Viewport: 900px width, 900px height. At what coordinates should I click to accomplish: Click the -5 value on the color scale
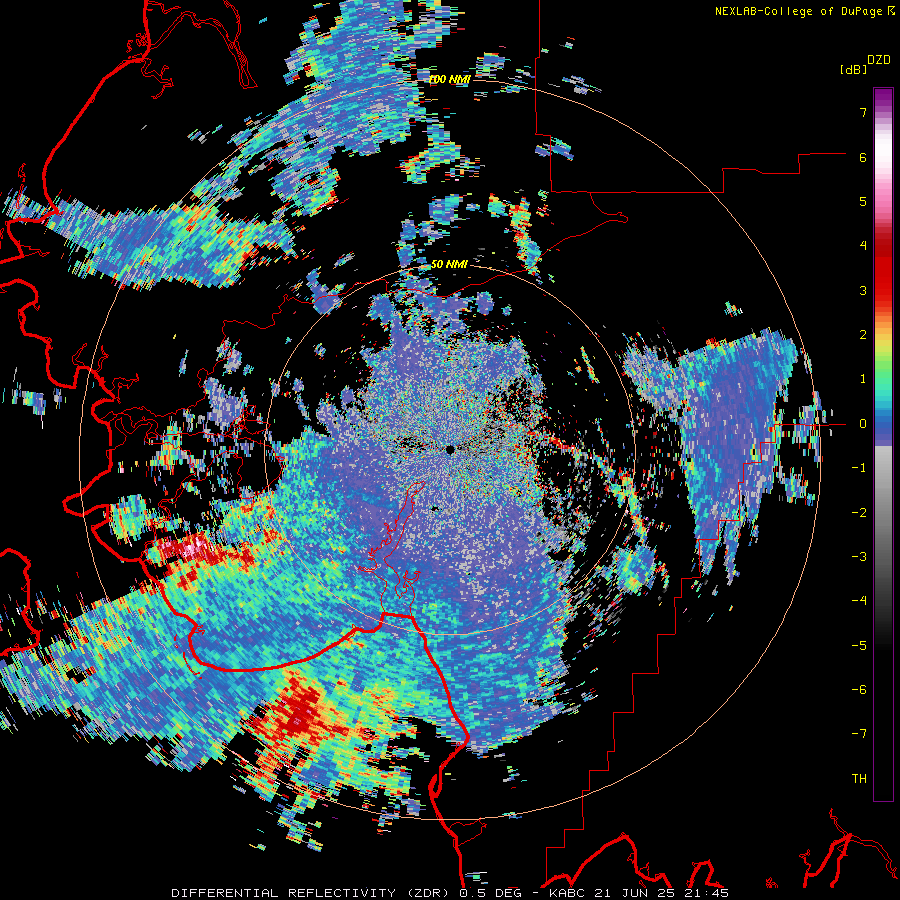tap(859, 646)
